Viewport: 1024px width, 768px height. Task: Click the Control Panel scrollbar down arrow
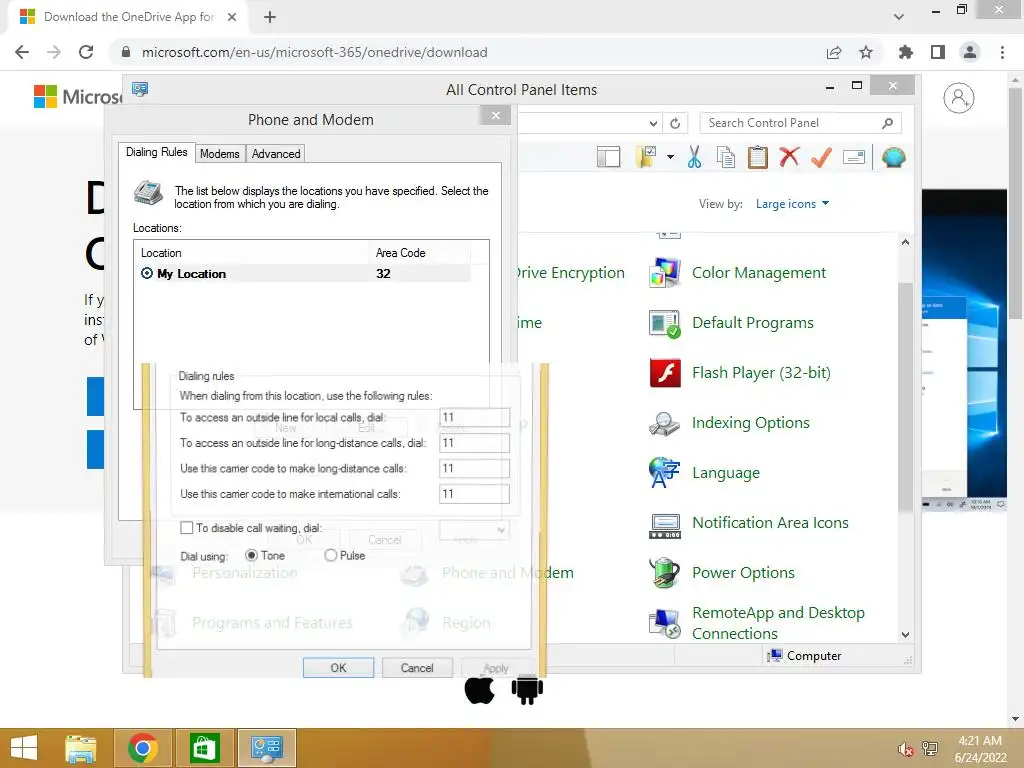click(x=905, y=635)
